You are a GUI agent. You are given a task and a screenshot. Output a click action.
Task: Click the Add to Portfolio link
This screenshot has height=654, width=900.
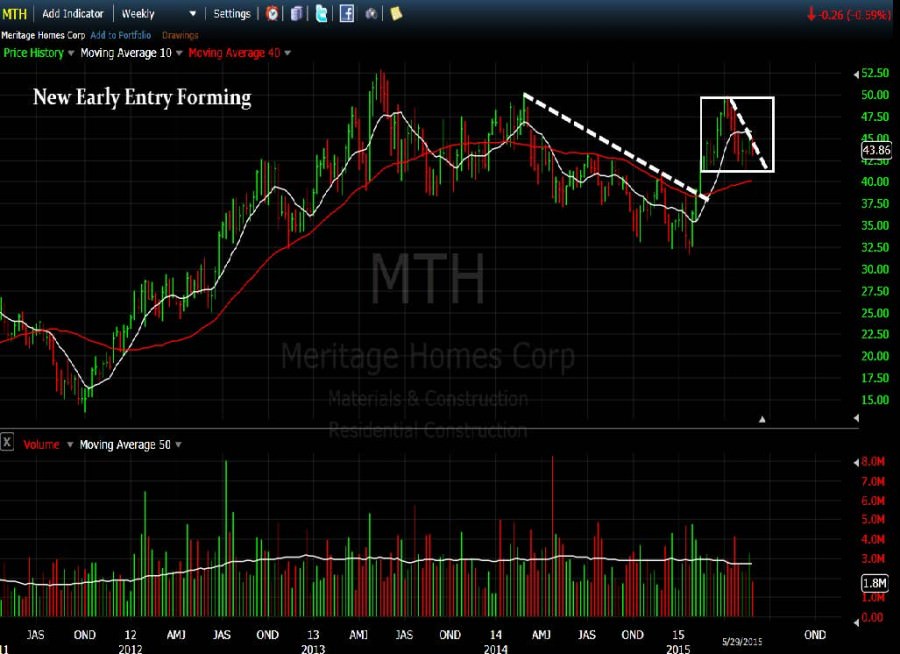tap(121, 35)
